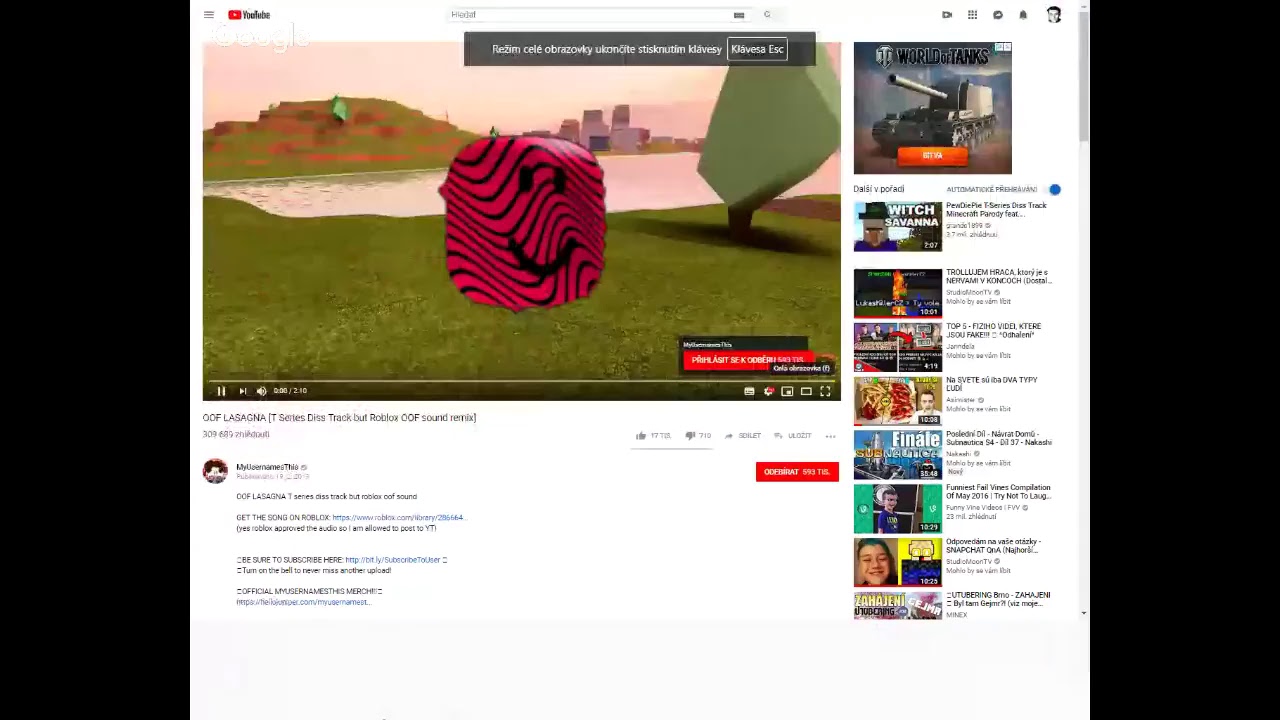Viewport: 1280px width, 720px height.
Task: Open the Poslední Díl - Návrat Domů title
Action: click(999, 438)
